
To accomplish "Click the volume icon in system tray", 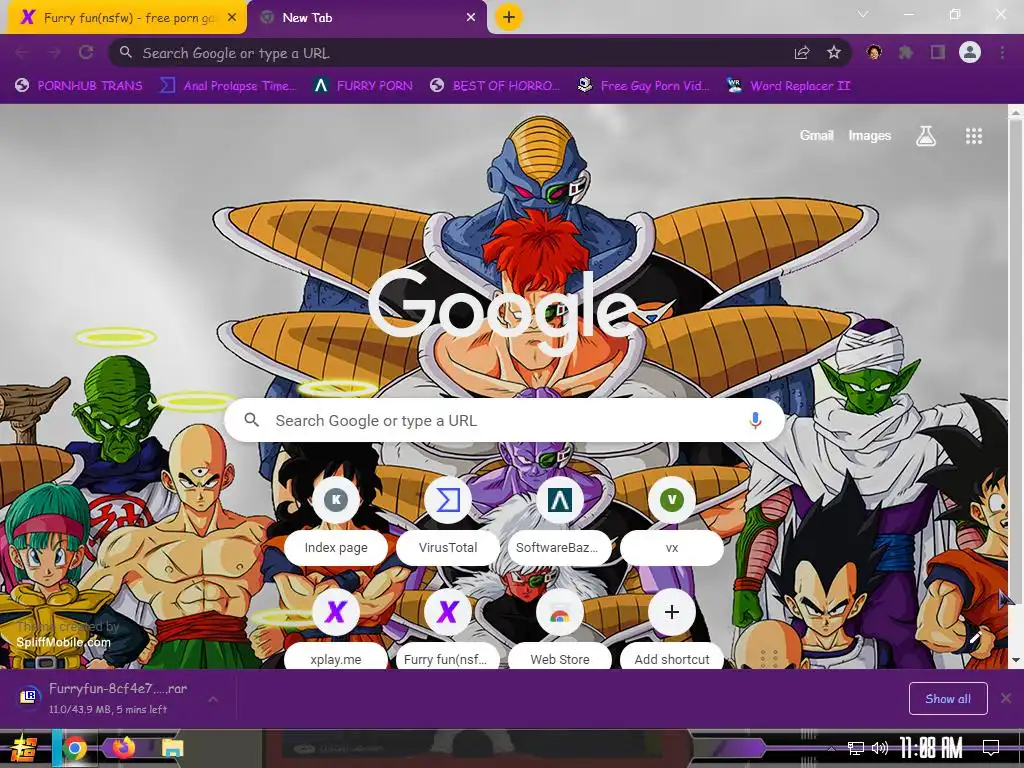I will click(879, 748).
